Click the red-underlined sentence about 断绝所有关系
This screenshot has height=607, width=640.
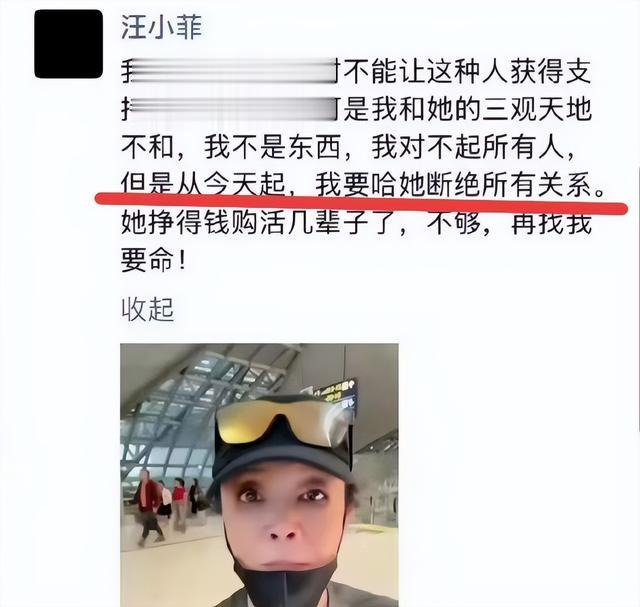click(x=362, y=185)
